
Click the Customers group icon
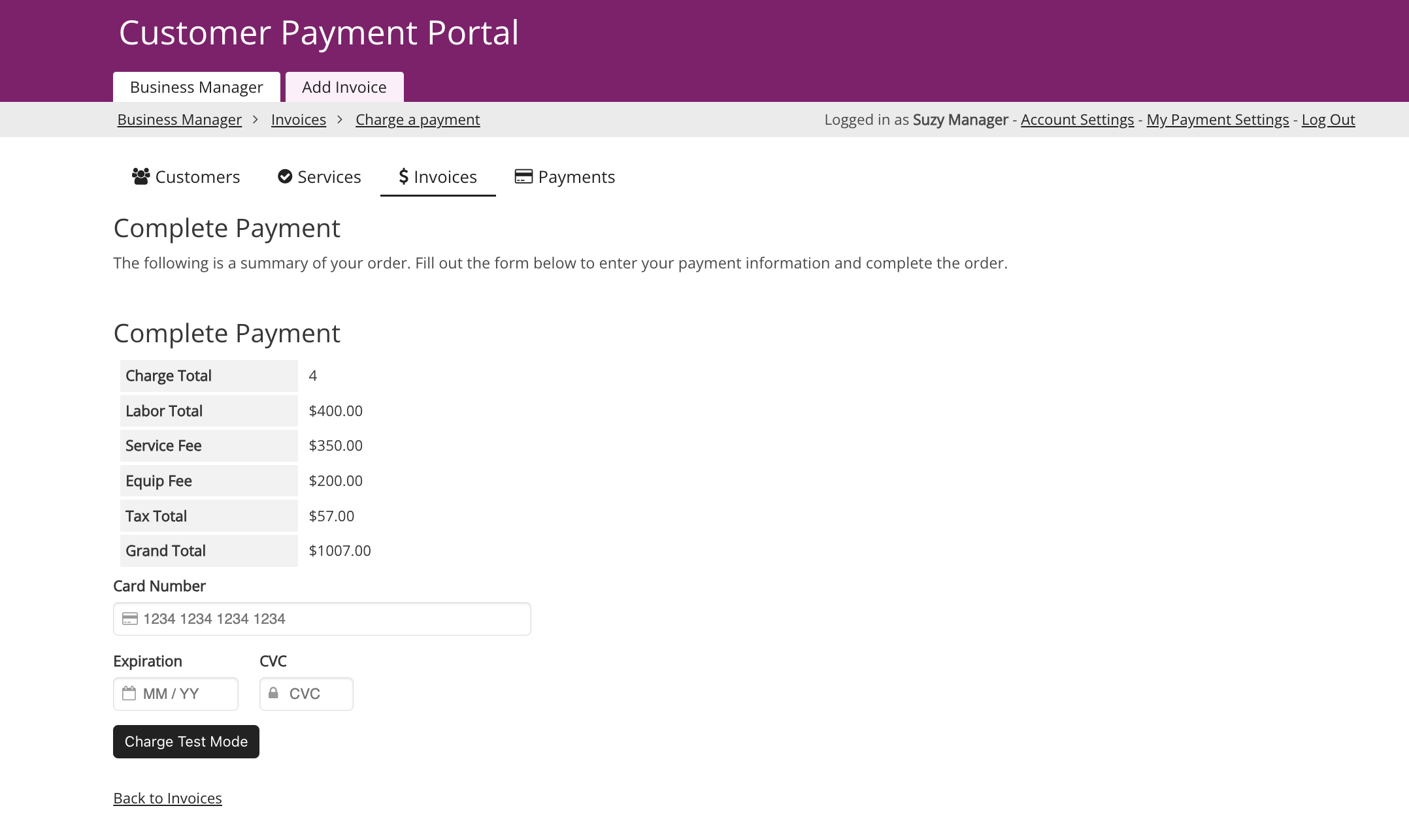141,176
